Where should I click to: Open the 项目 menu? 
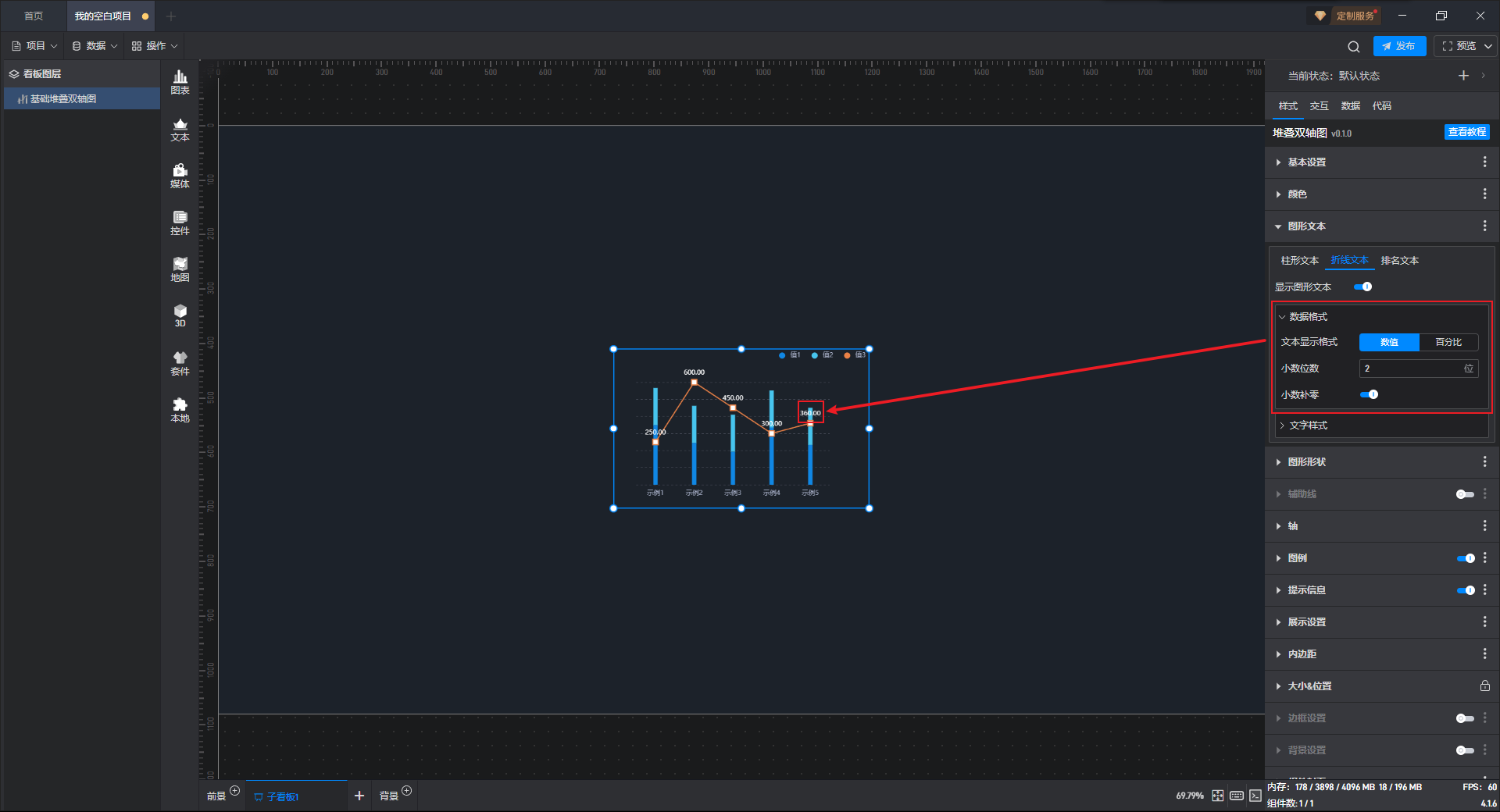pyautogui.click(x=34, y=46)
